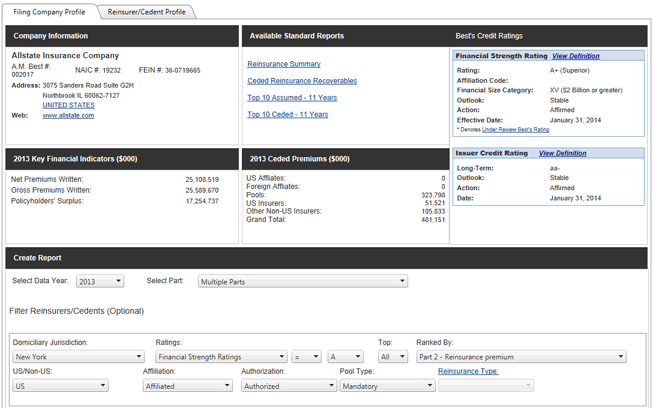Open the Authorization dropdown
This screenshot has height=408, width=653.
[x=289, y=386]
